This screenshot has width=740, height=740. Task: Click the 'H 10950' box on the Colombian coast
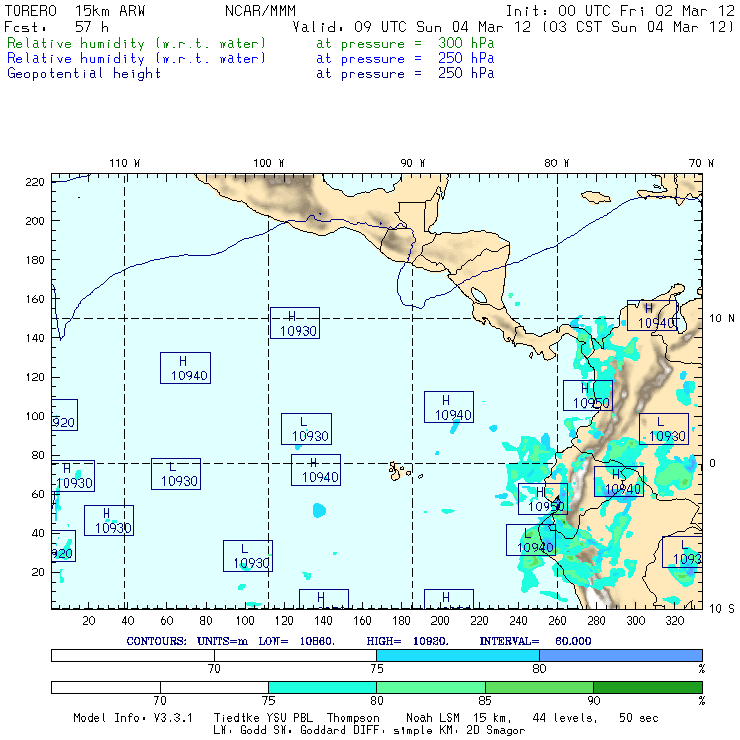(588, 395)
